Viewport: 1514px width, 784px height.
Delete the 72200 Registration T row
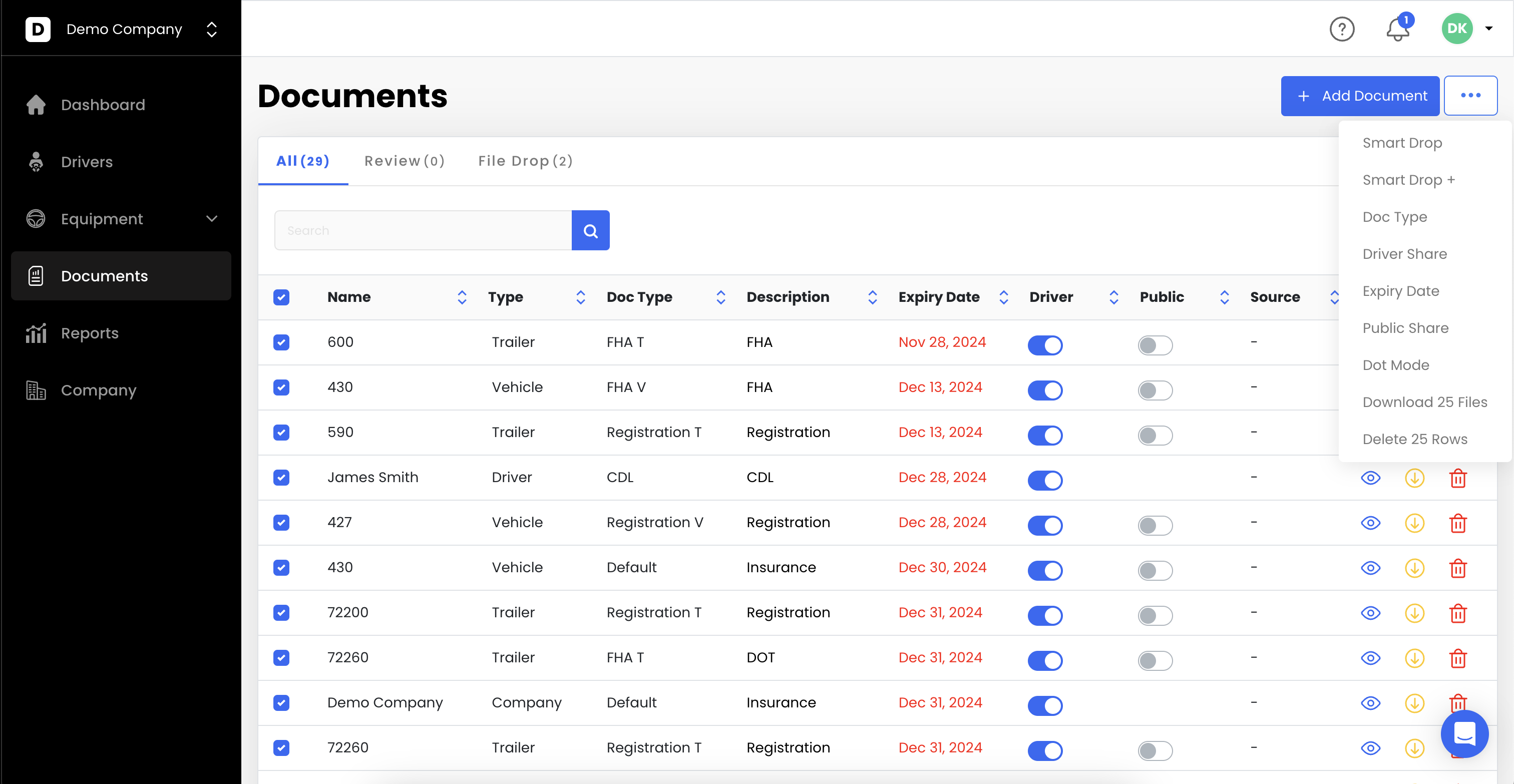pos(1457,613)
